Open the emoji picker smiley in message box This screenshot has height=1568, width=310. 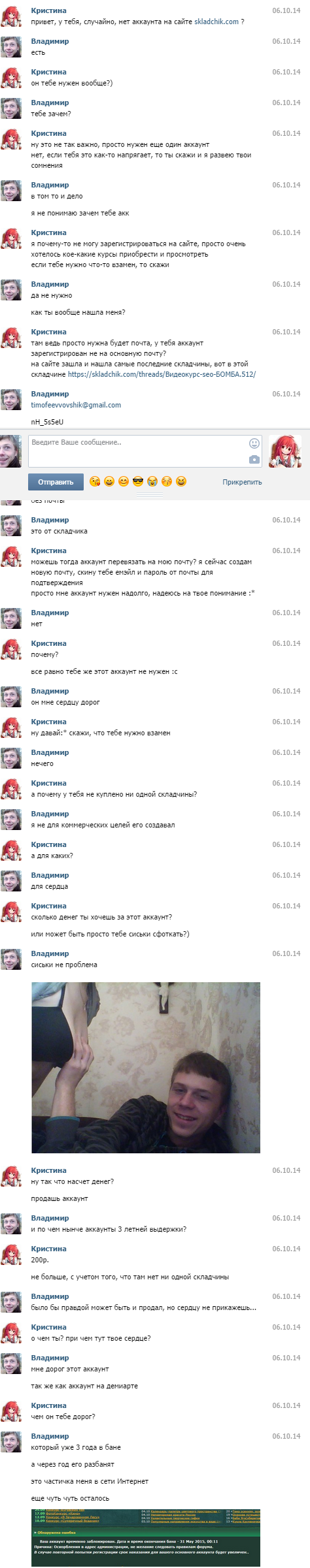(x=254, y=443)
